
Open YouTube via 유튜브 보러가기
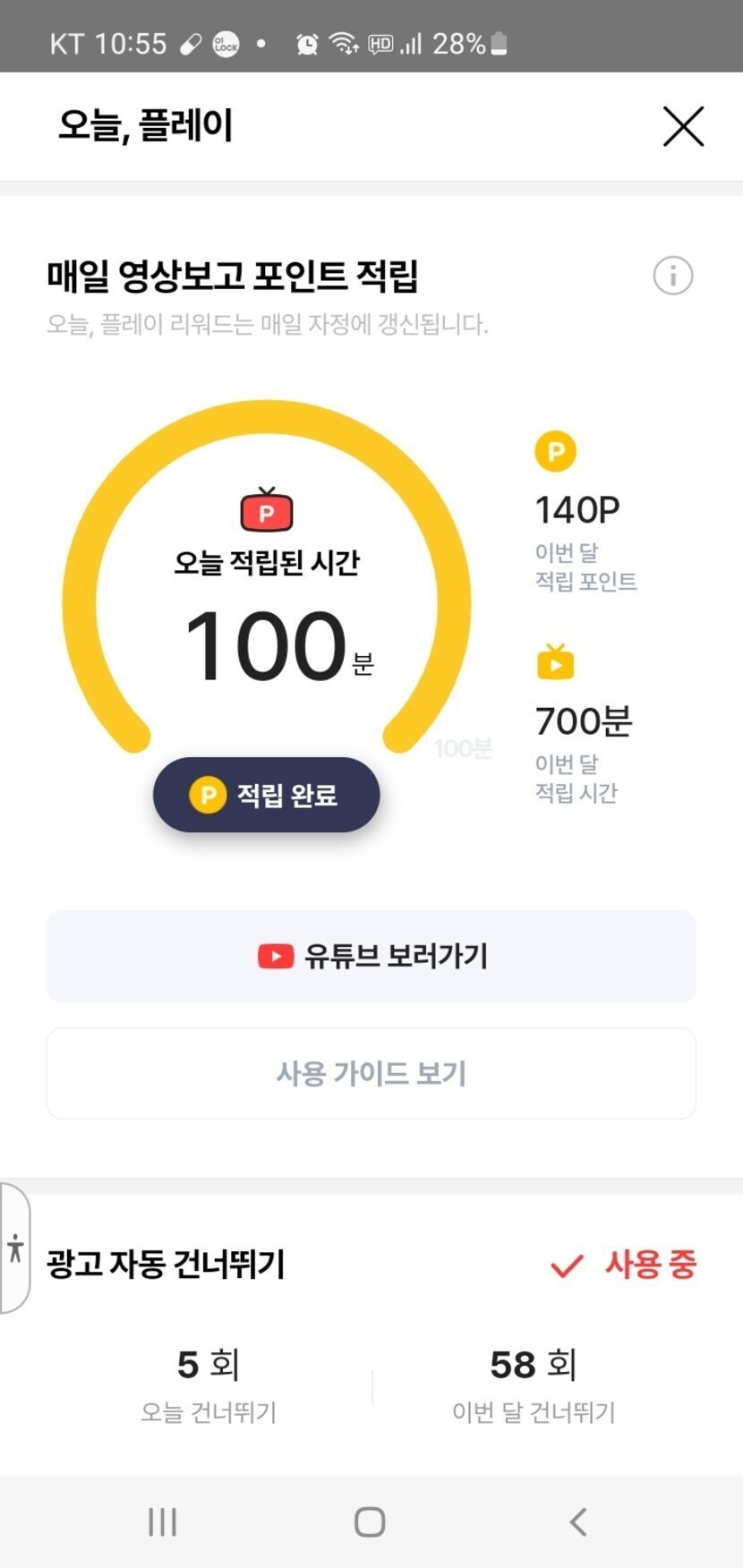pos(371,956)
